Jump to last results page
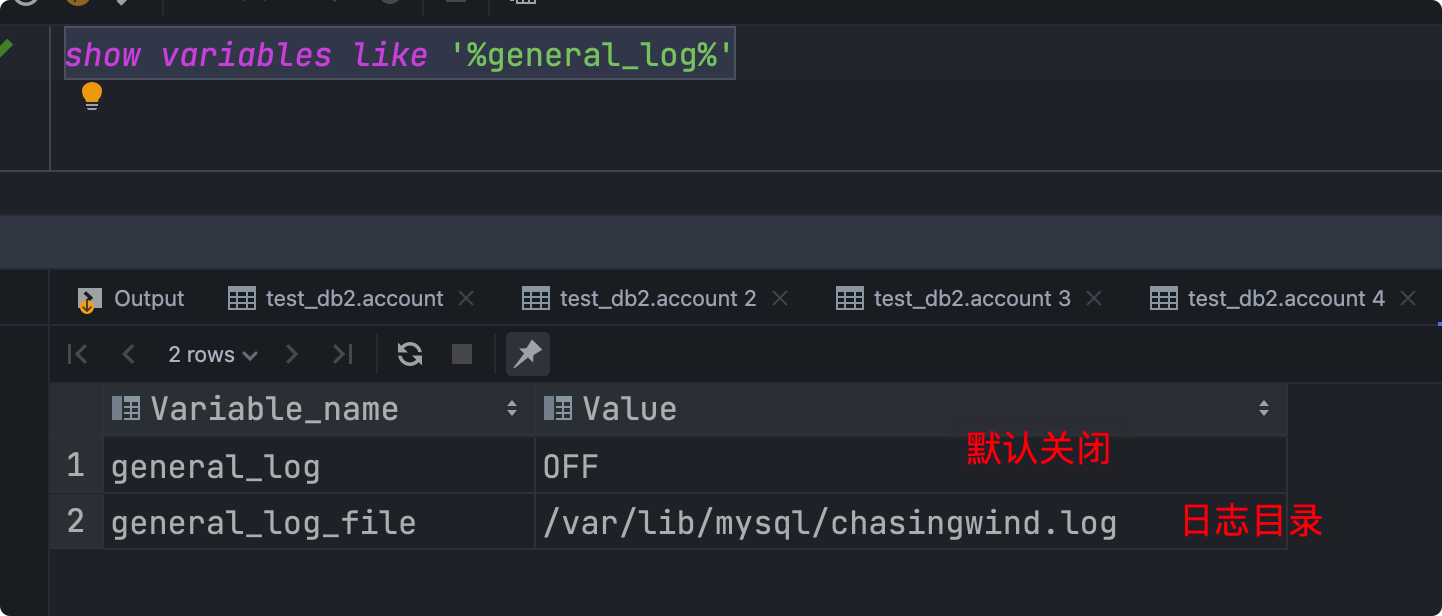Viewport: 1442px width, 616px height. click(x=343, y=354)
